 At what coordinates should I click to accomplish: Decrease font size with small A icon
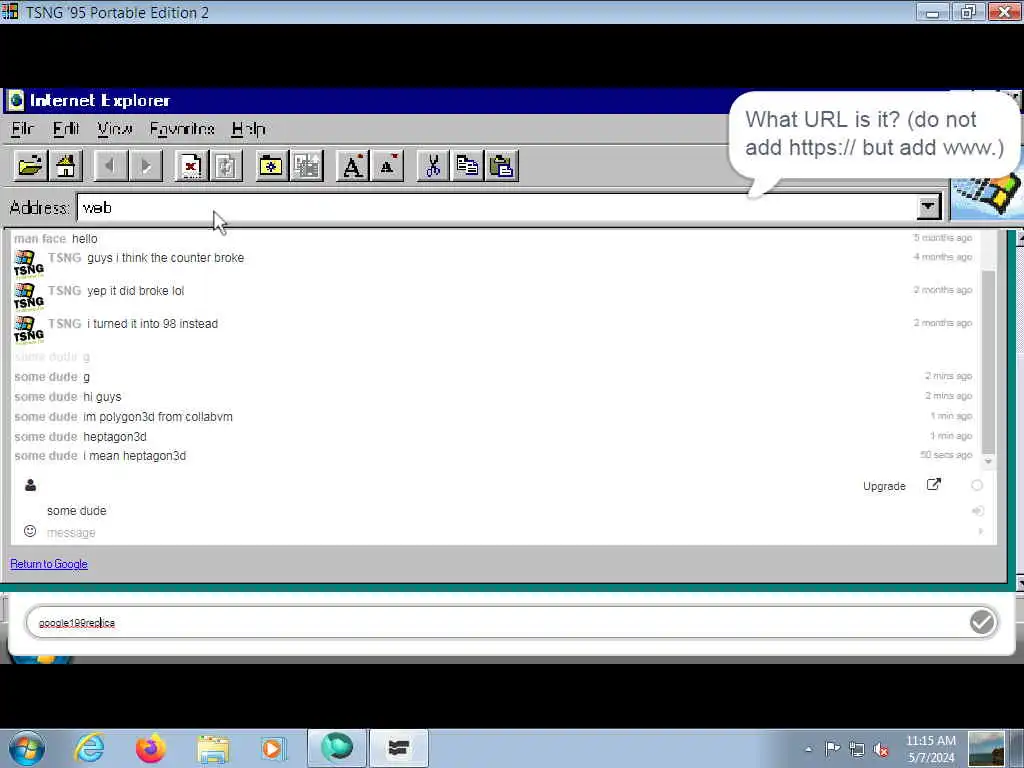point(387,166)
